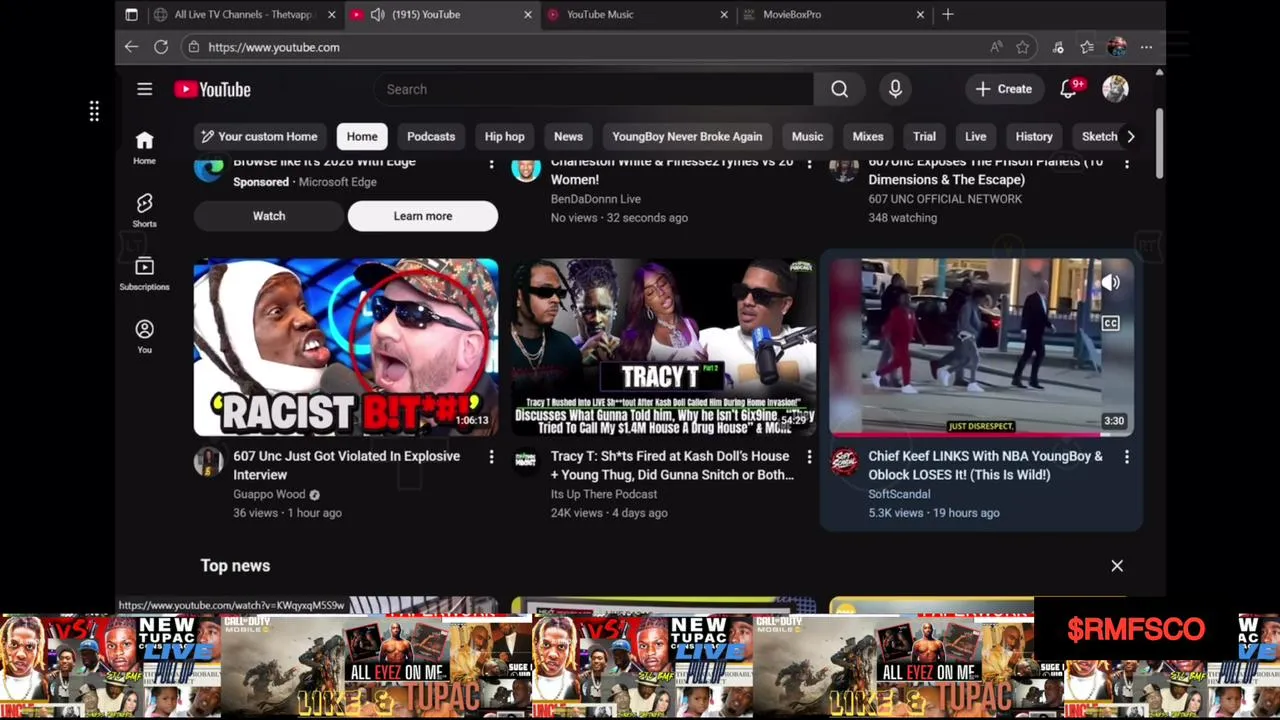Click the search magnifier button

tap(839, 89)
